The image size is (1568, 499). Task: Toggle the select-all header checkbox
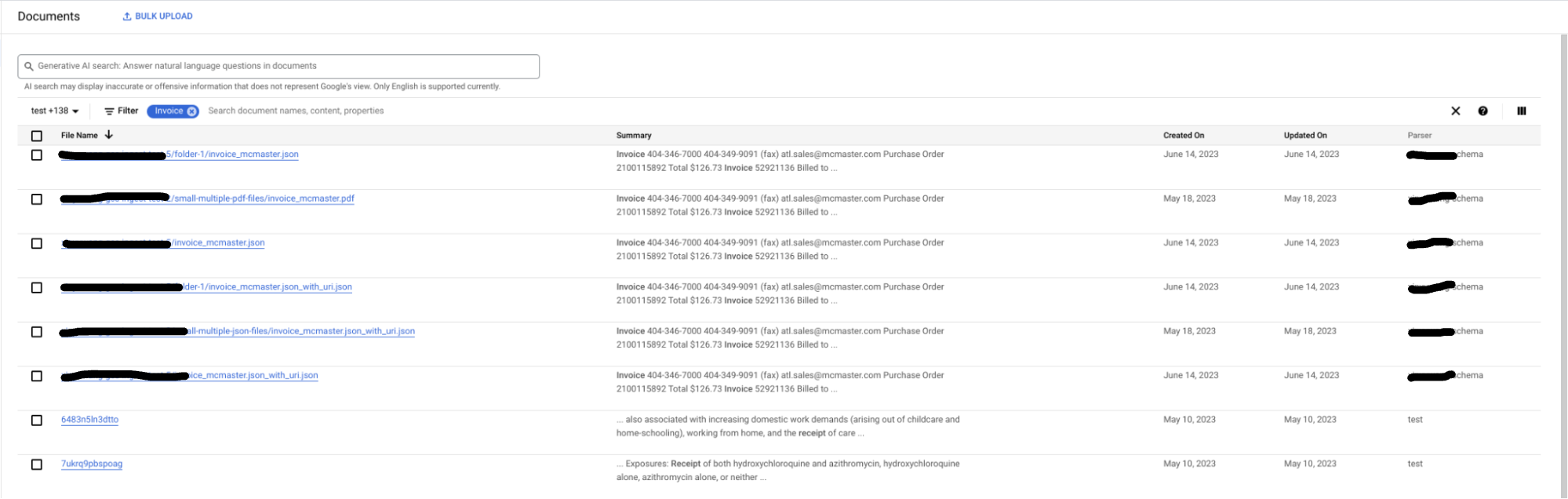coord(37,136)
